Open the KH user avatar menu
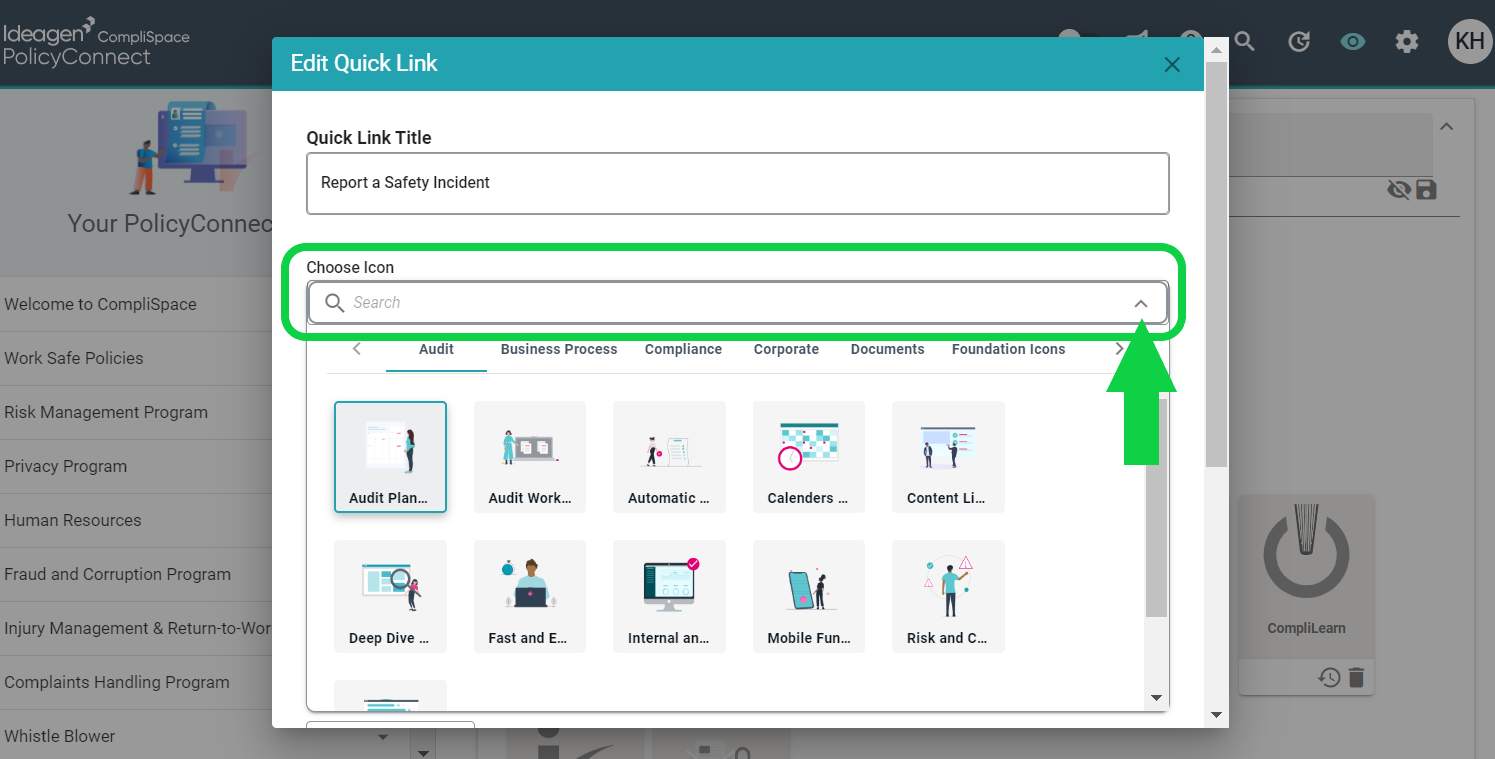 point(1470,41)
